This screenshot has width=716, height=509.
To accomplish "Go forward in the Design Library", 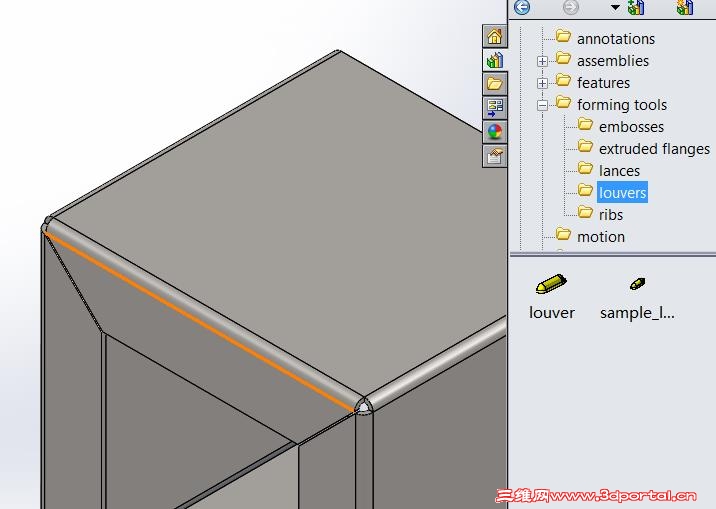I will tap(570, 7).
